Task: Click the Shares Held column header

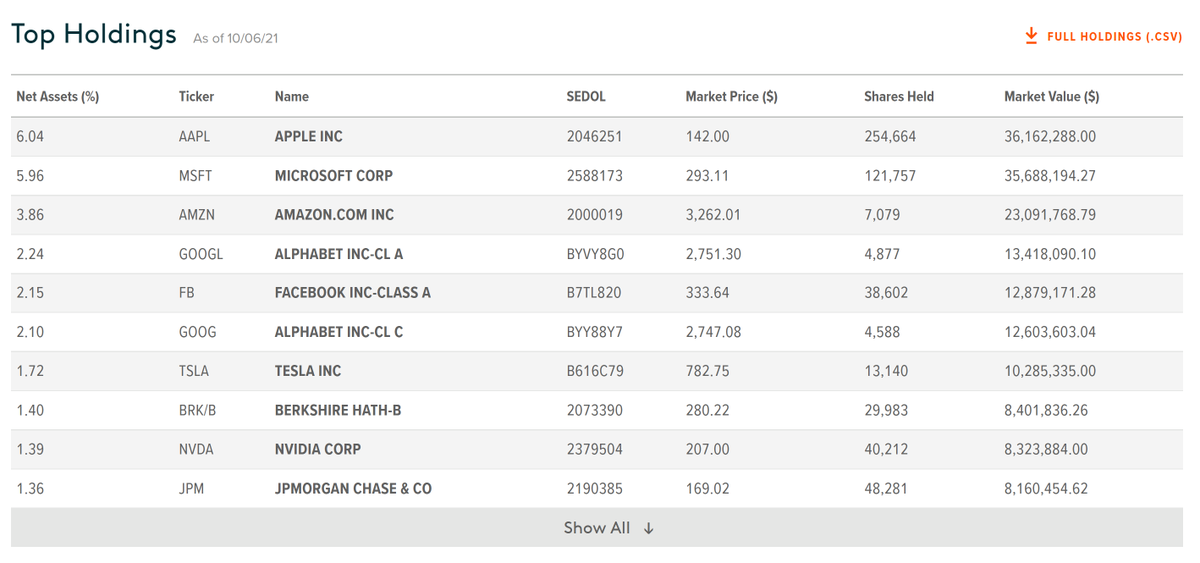Action: (x=899, y=97)
